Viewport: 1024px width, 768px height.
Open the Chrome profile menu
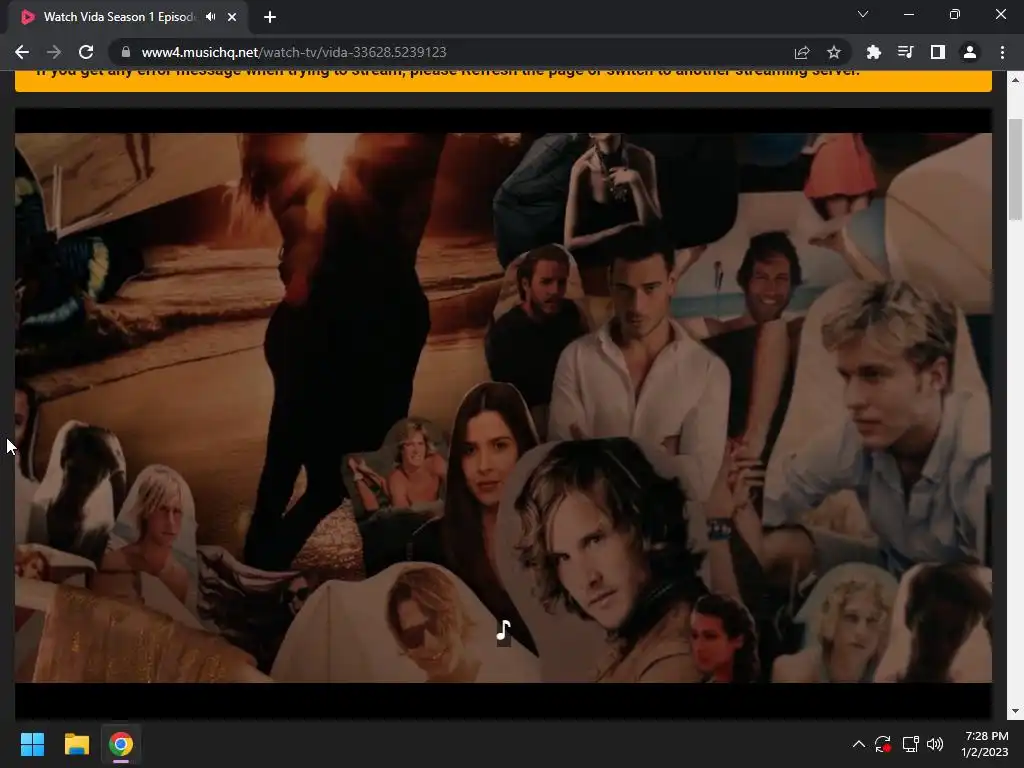(x=970, y=52)
